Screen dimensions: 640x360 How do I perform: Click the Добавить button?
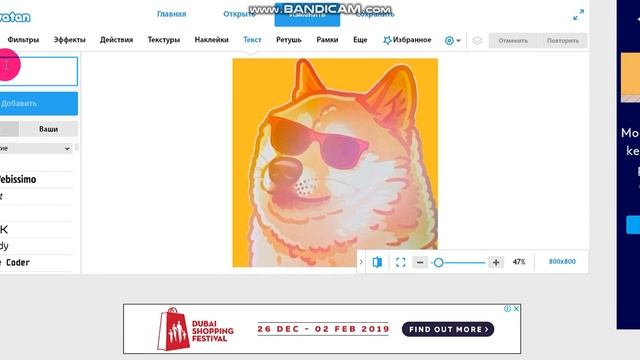tap(39, 103)
